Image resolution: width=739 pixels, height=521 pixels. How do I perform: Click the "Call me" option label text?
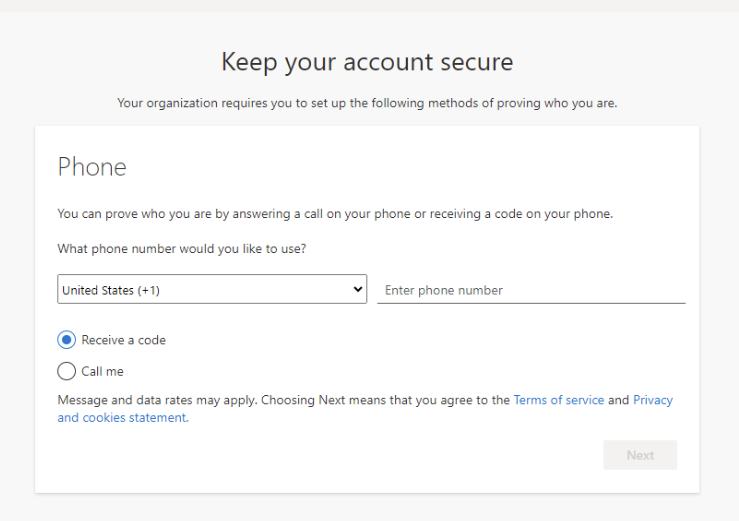pyautogui.click(x=102, y=371)
